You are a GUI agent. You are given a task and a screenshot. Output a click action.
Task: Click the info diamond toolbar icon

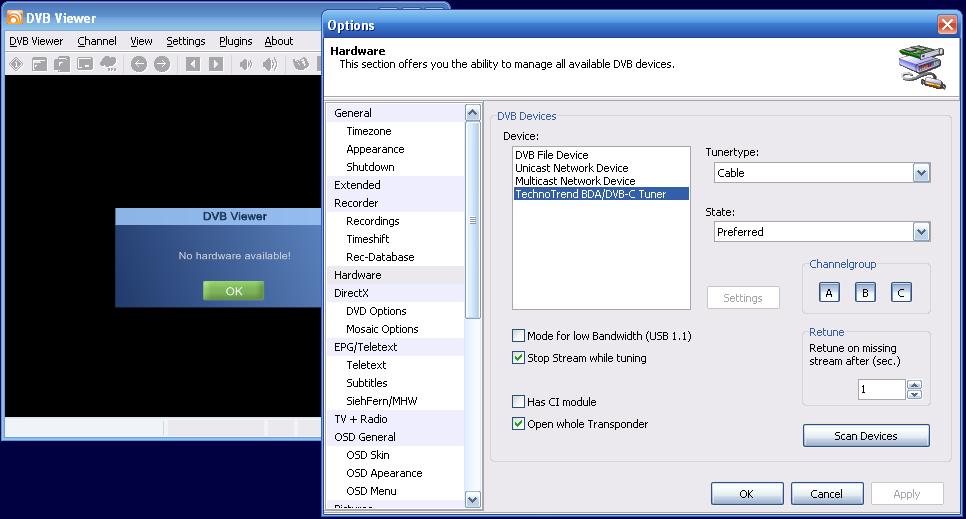pyautogui.click(x=16, y=64)
